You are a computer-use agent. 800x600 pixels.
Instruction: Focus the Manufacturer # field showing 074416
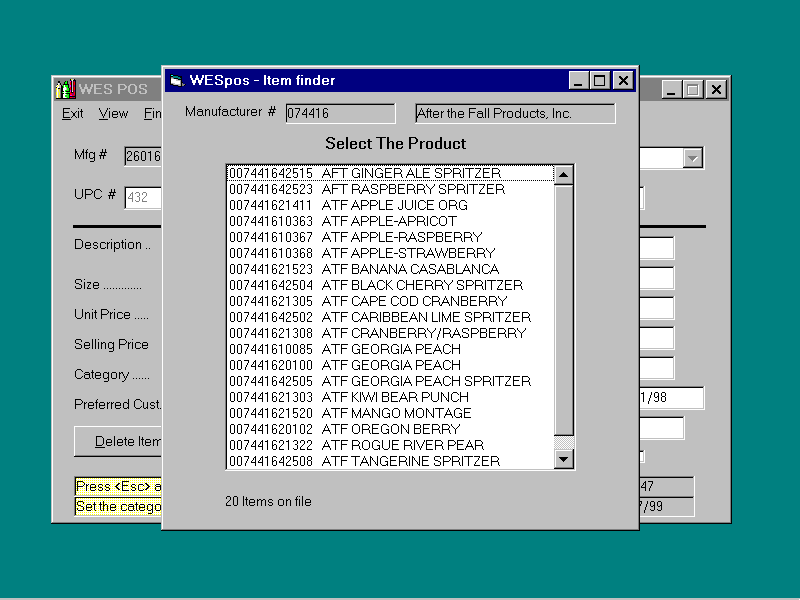[x=340, y=113]
